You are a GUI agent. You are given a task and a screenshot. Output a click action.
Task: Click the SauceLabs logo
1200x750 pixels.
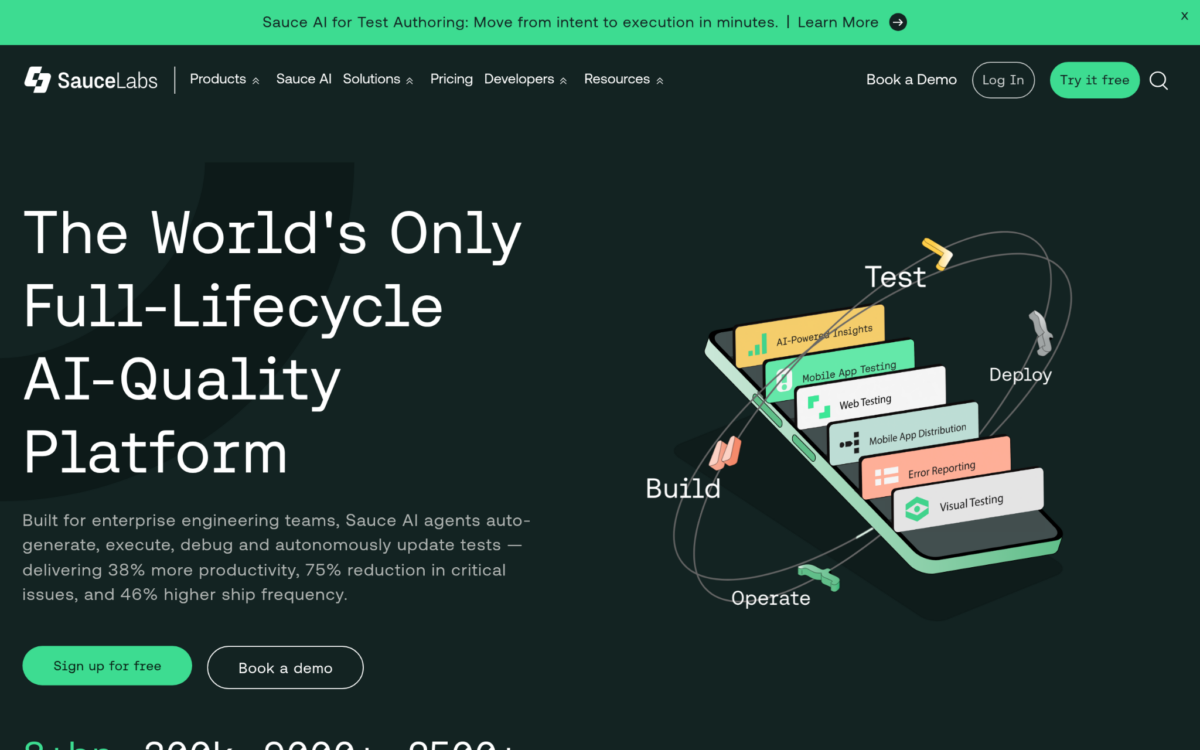tap(91, 80)
